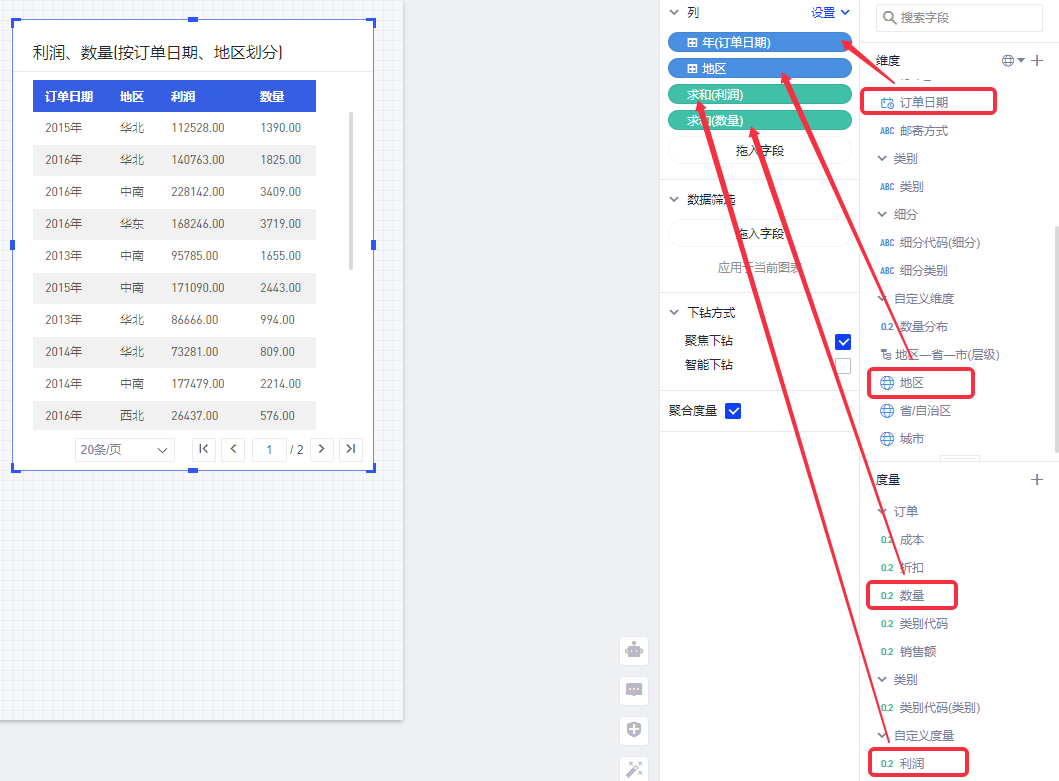Viewport: 1059px width, 781px height.
Task: Click the plus icon beside 维度 header
Action: [1037, 61]
